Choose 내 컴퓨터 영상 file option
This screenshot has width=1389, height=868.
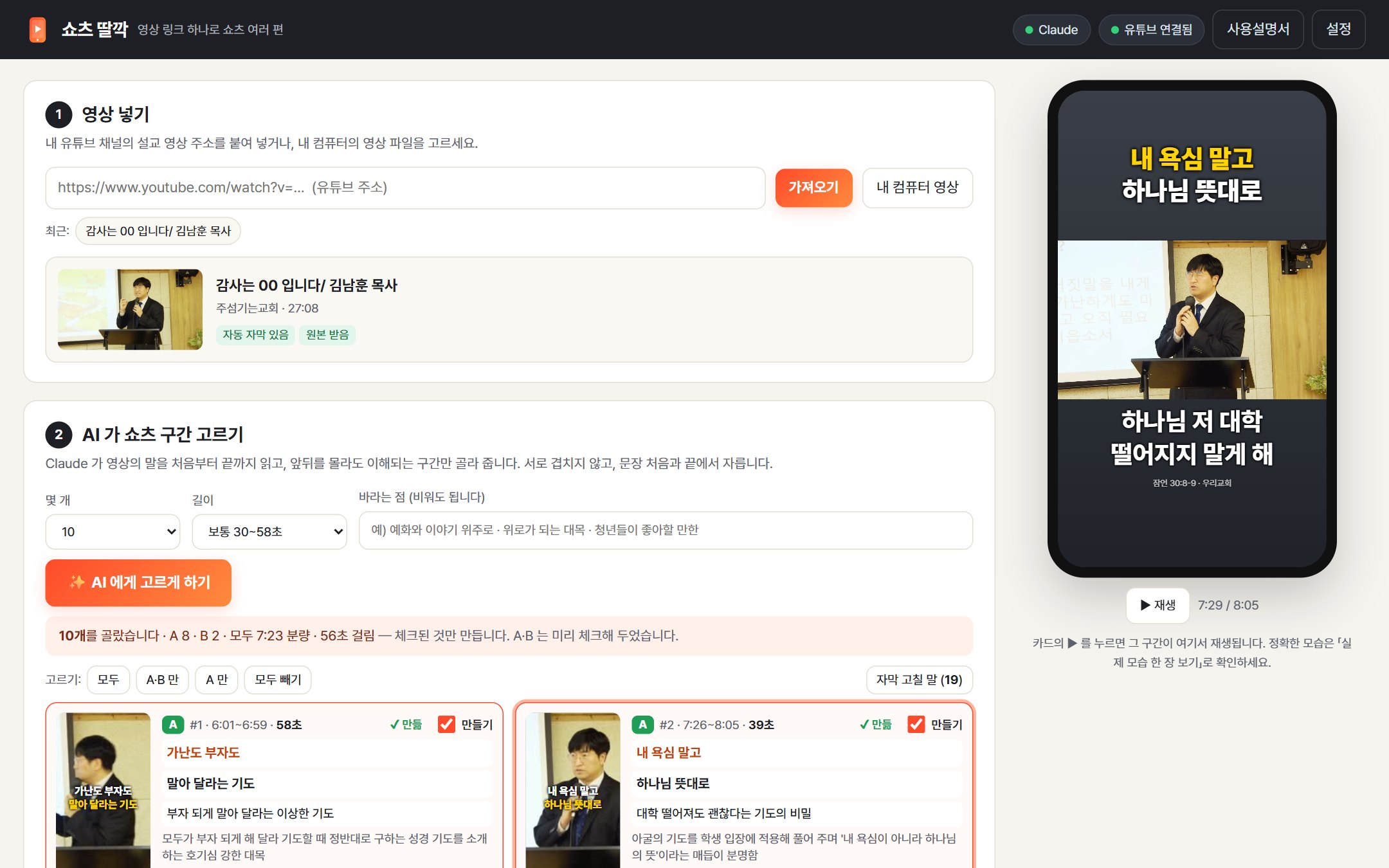[x=917, y=188]
